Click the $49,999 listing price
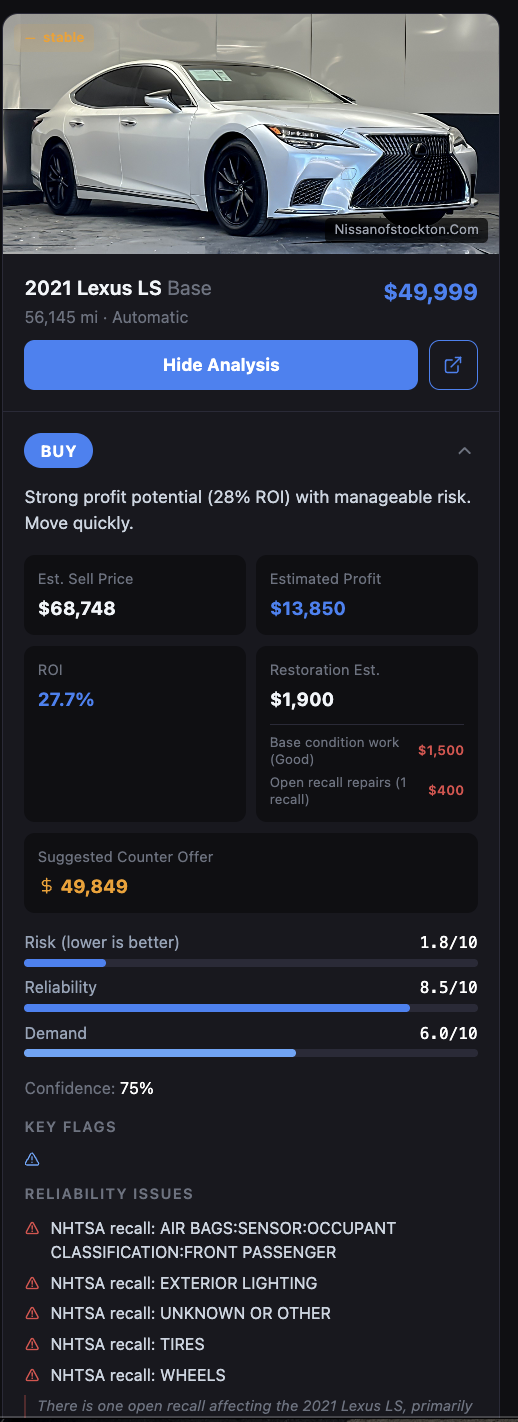The image size is (518, 1422). (431, 292)
